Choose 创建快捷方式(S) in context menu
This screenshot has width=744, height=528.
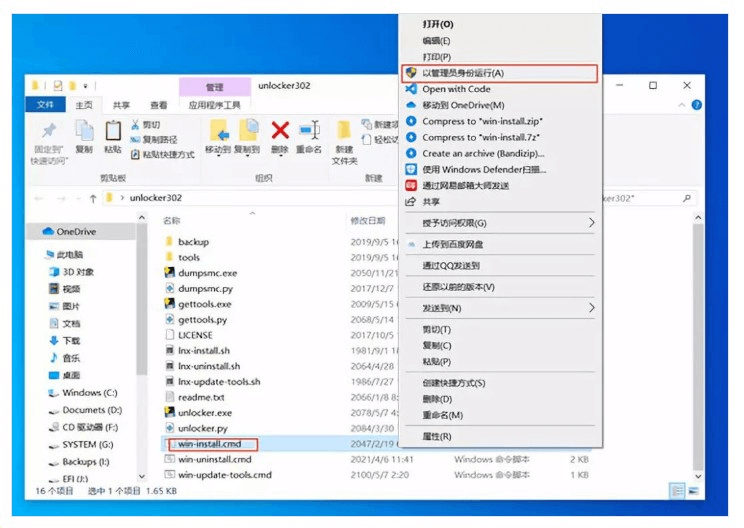(x=502, y=383)
